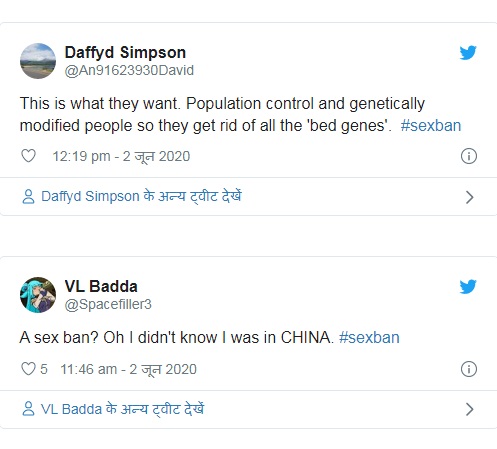
Task: Click person icon beside Daffyd Simpson's more tweets
Action: coord(28,196)
